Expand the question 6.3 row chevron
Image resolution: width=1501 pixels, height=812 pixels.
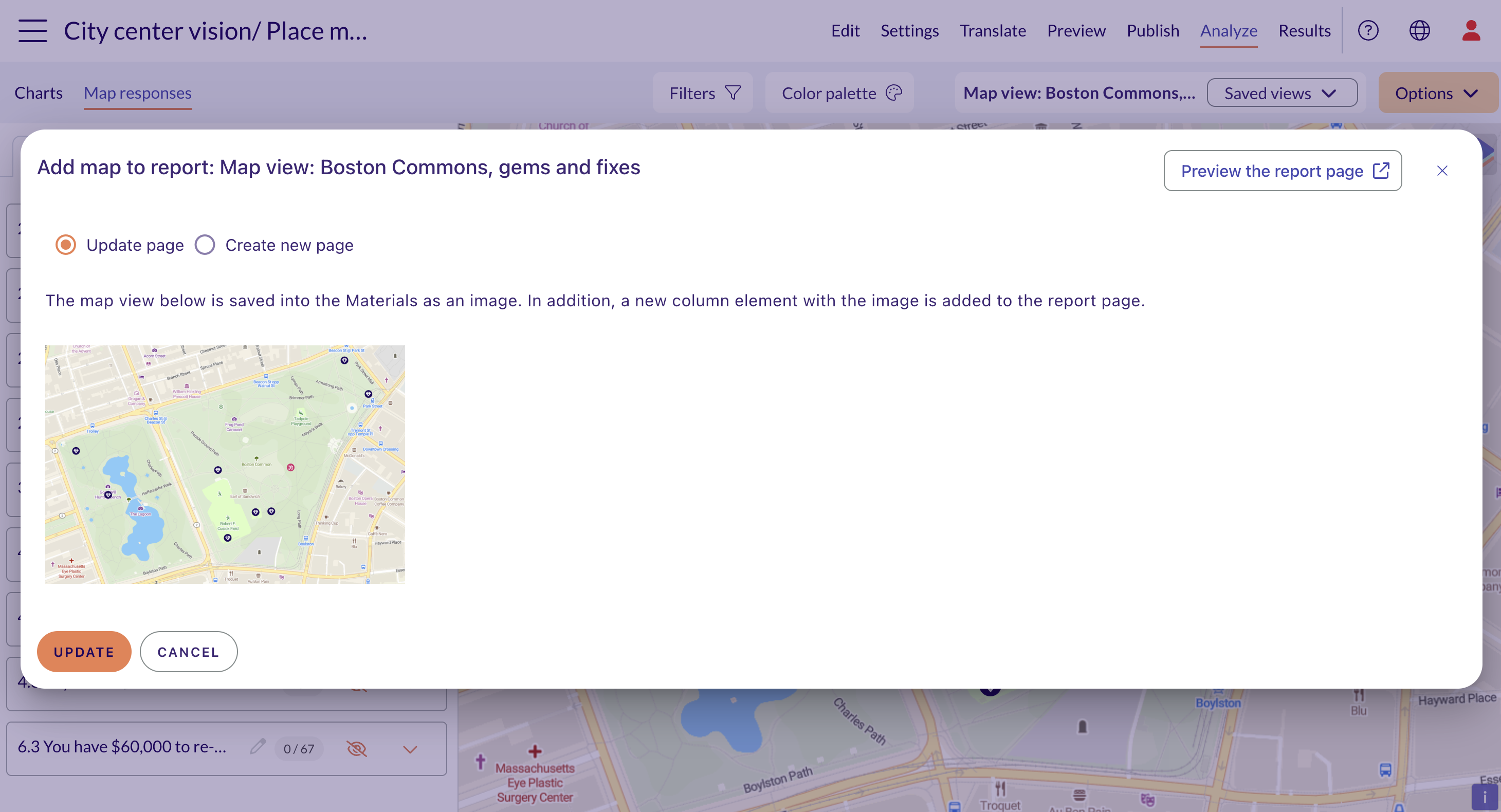tap(410, 749)
